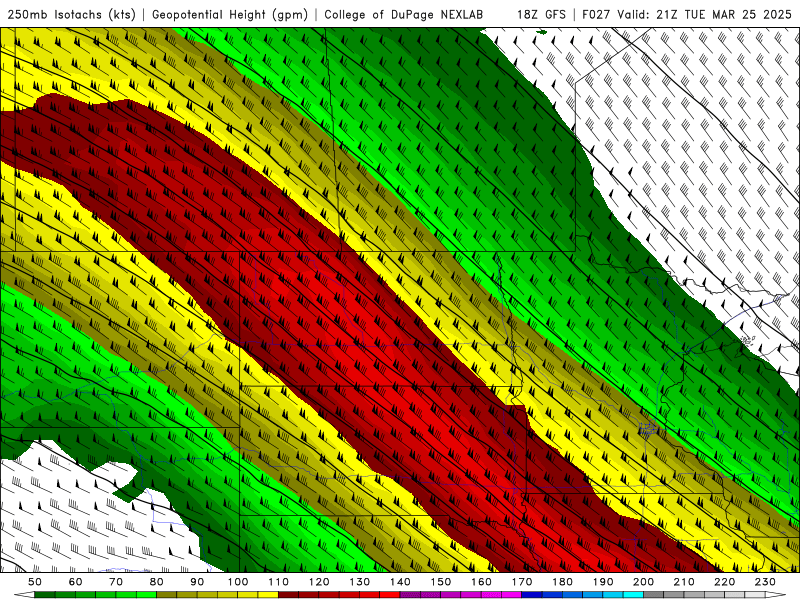The width and height of the screenshot is (800, 600).
Task: Click the legend value 200
Action: pos(643,582)
